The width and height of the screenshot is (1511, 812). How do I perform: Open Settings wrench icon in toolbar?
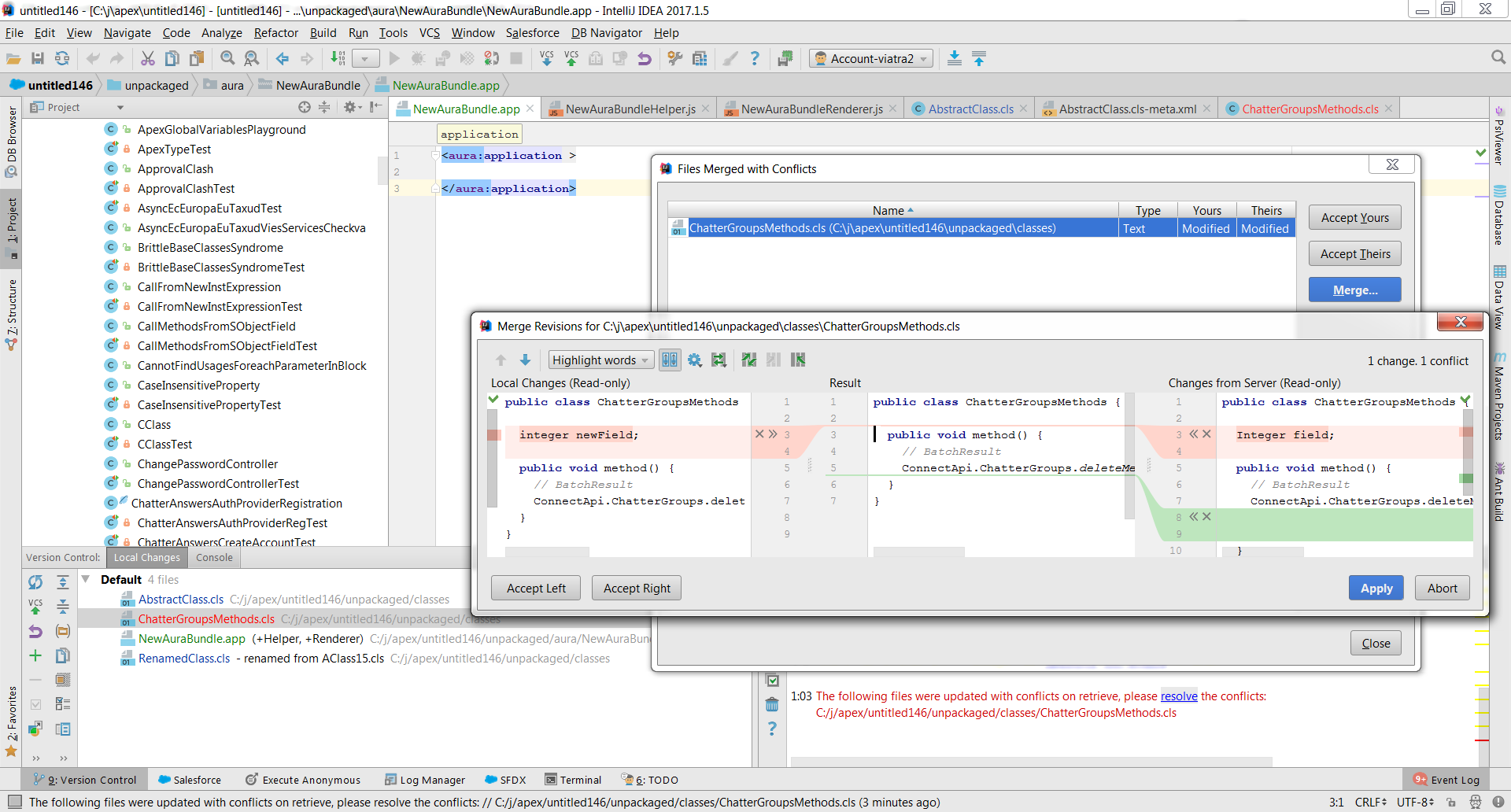(674, 58)
